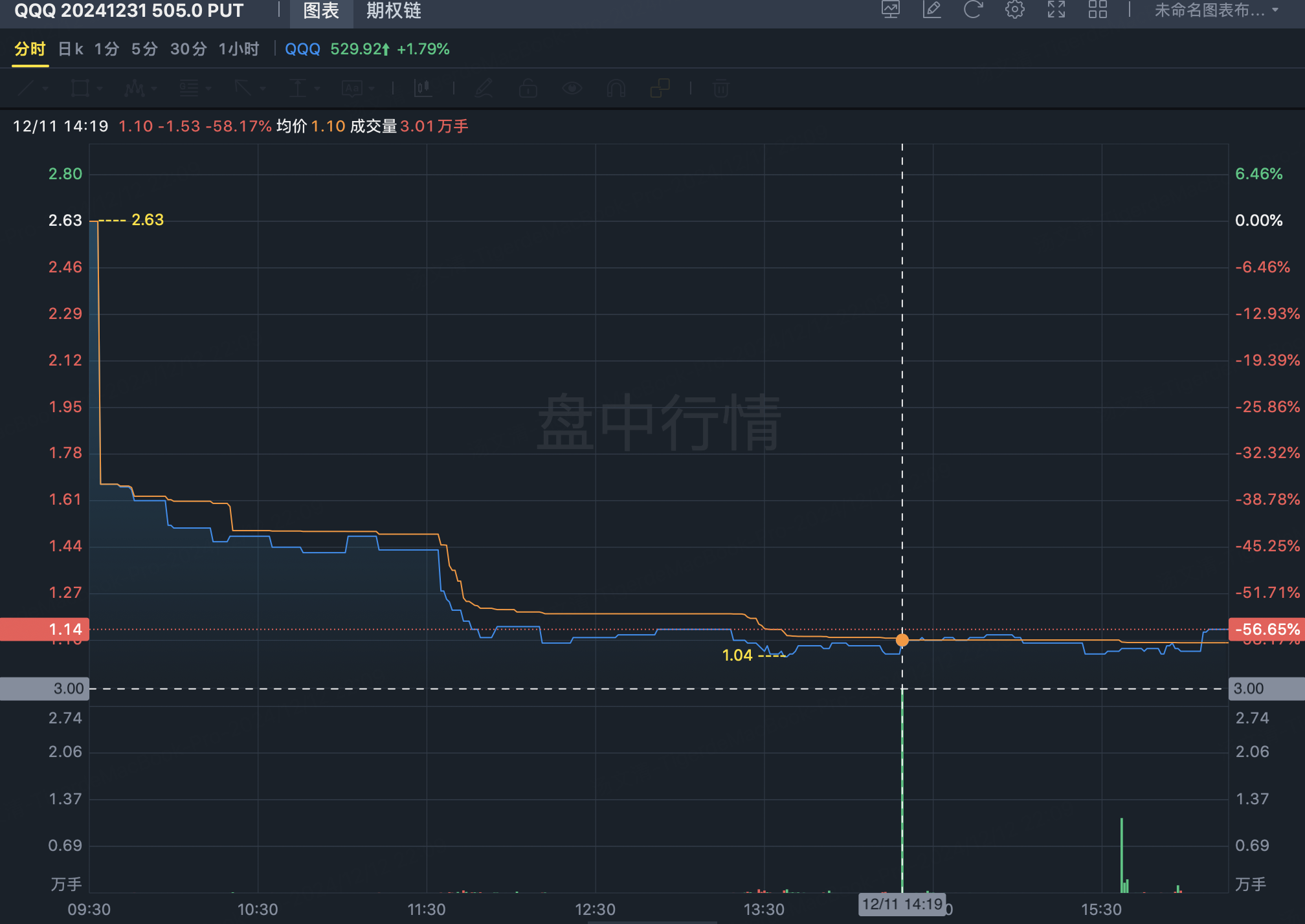This screenshot has width=1305, height=924.
Task: Toggle drawing visibility with the eye icon
Action: (x=572, y=88)
